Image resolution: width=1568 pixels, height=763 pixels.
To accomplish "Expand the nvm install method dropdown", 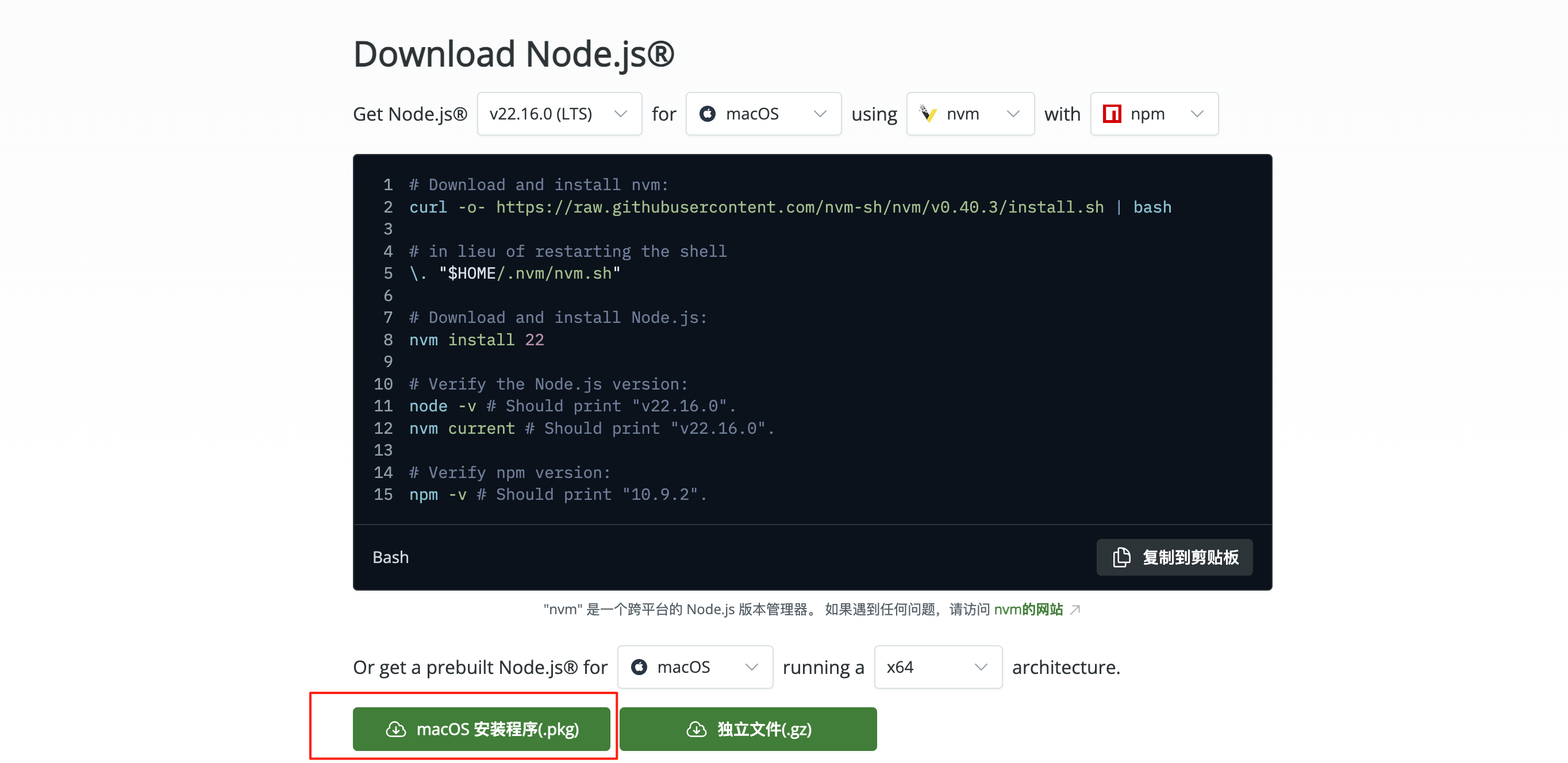I will (x=970, y=114).
